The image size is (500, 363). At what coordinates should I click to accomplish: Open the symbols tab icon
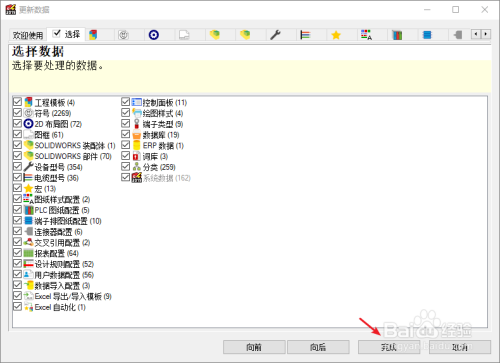click(123, 35)
